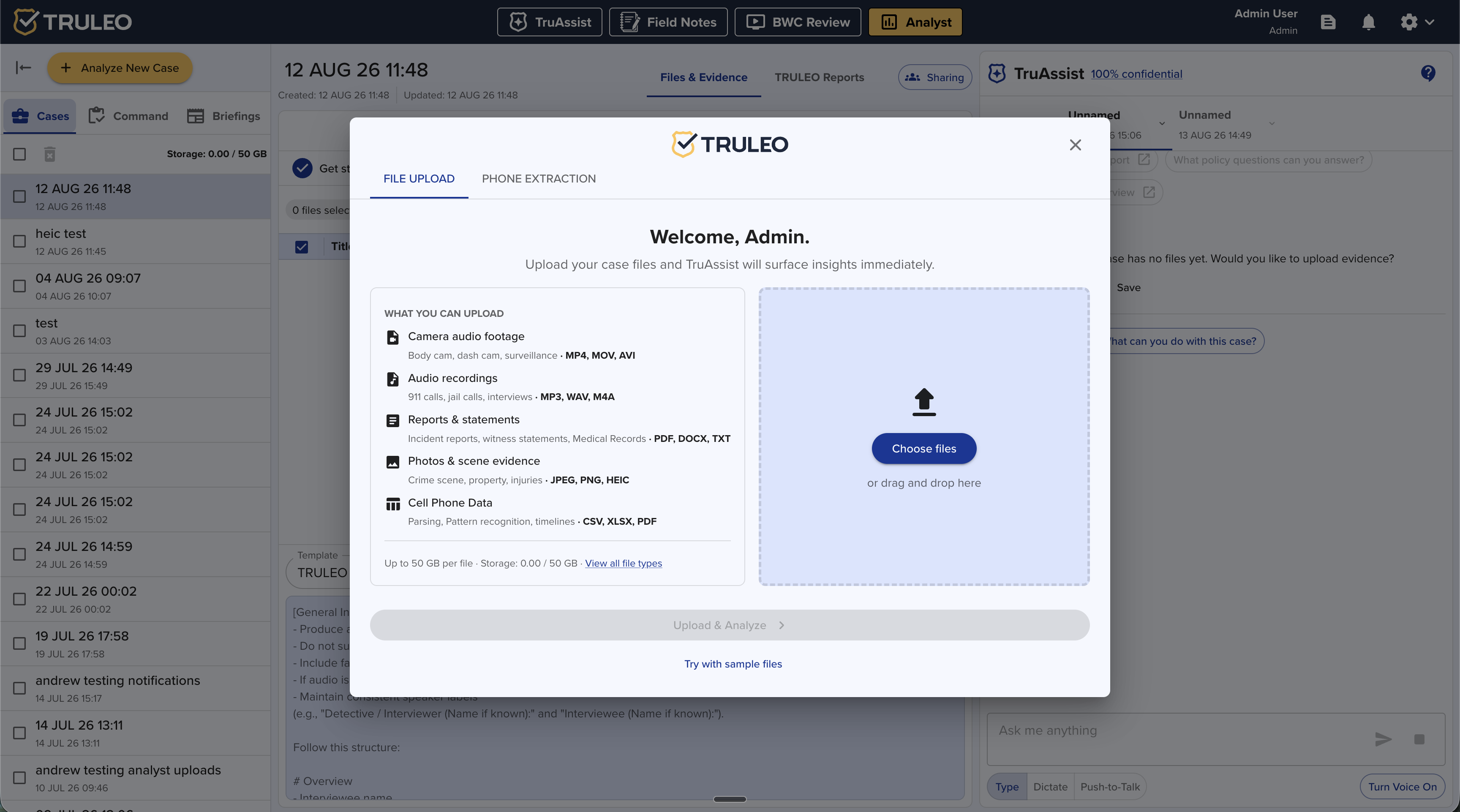Delete selected cases with trash icon
Image resolution: width=1460 pixels, height=812 pixels.
click(x=50, y=154)
